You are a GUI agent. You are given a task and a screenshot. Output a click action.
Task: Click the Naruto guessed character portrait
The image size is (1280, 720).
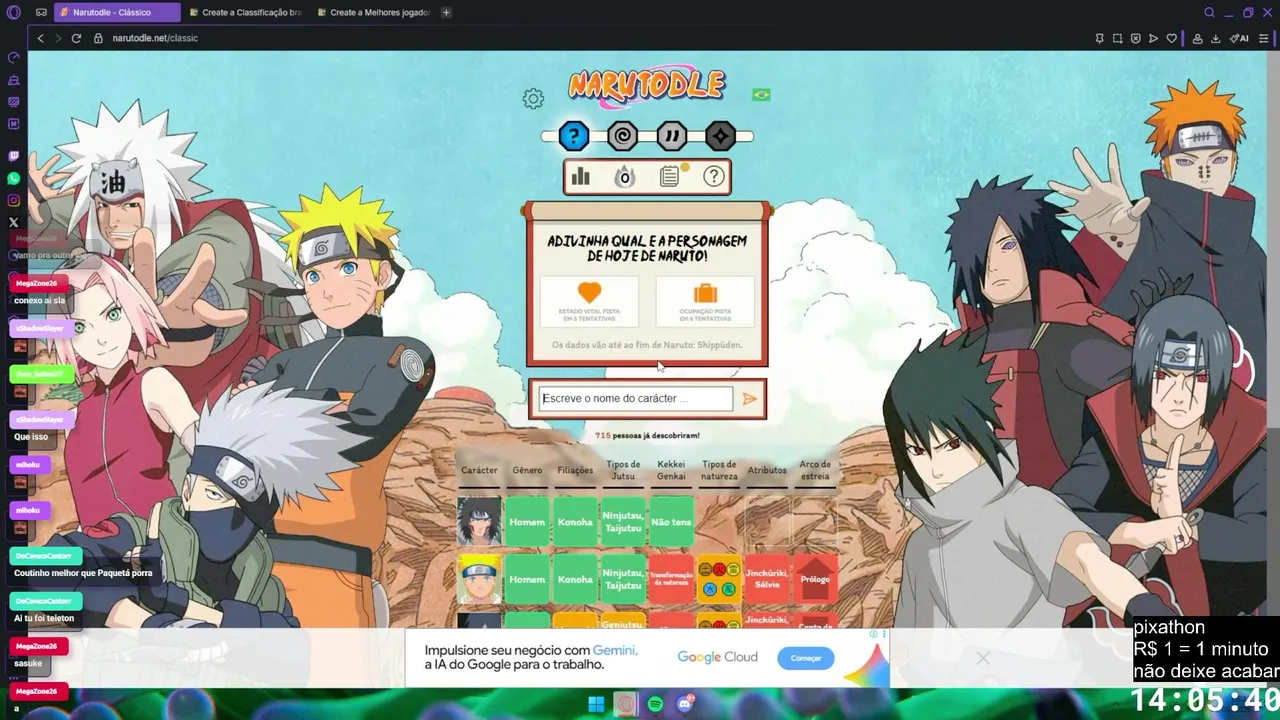pyautogui.click(x=479, y=579)
